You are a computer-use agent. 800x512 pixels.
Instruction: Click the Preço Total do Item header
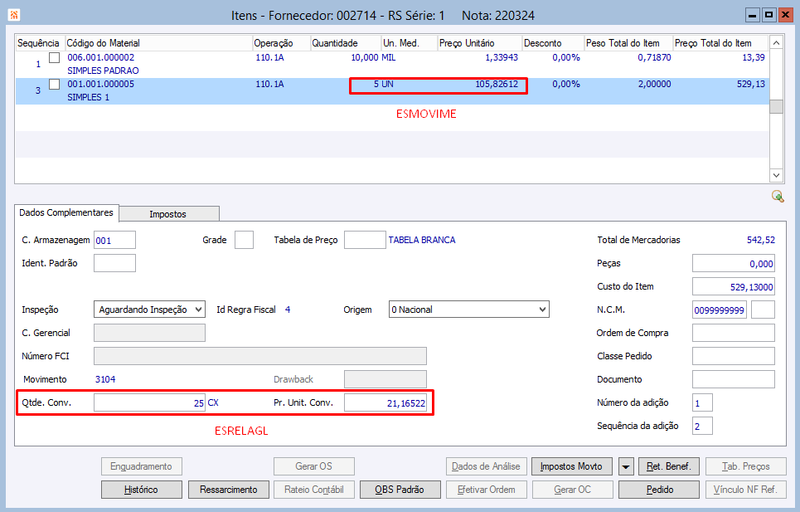coord(720,43)
